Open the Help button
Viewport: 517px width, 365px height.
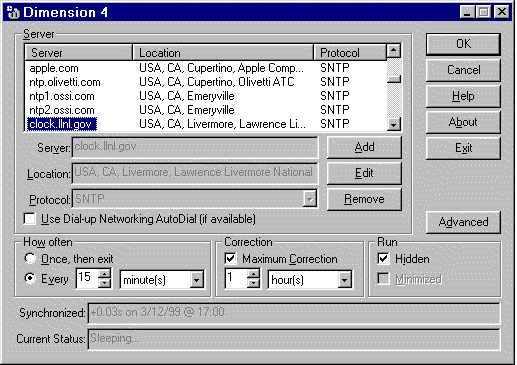(463, 96)
